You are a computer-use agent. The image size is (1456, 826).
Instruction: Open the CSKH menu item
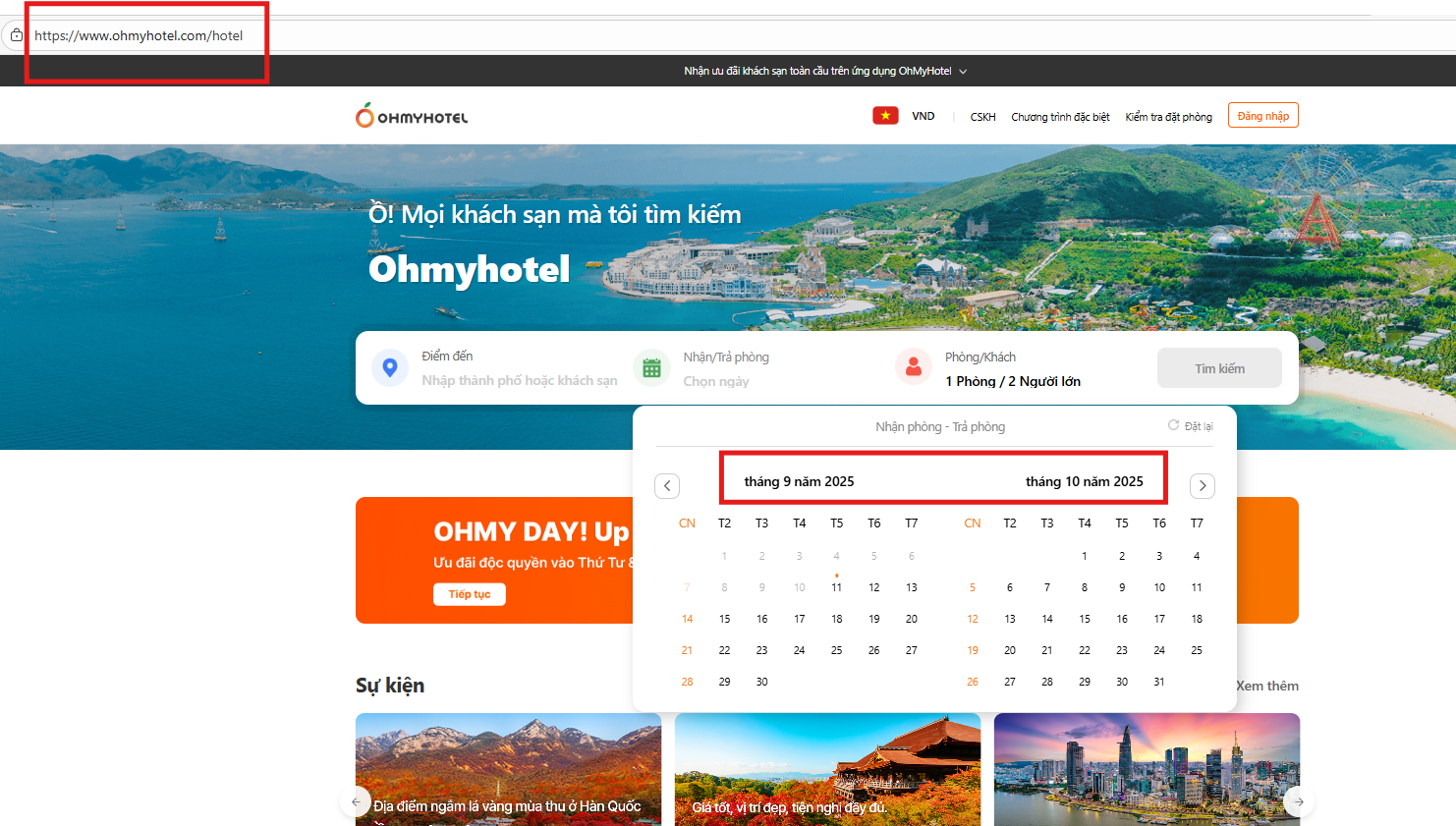983,117
